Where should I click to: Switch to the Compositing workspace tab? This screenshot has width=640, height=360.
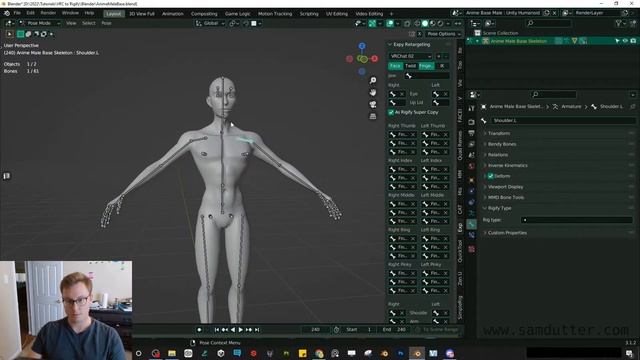(204, 14)
